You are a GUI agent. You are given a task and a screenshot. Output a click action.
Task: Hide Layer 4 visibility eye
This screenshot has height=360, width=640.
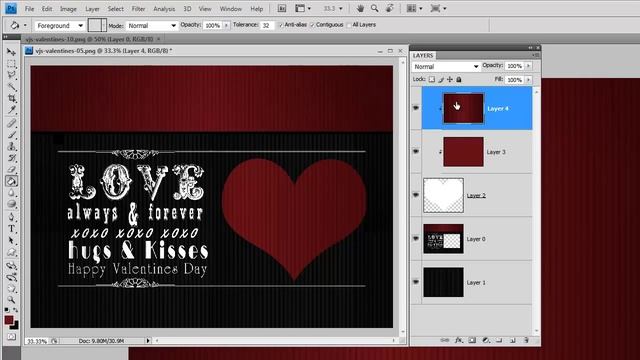pyautogui.click(x=416, y=108)
